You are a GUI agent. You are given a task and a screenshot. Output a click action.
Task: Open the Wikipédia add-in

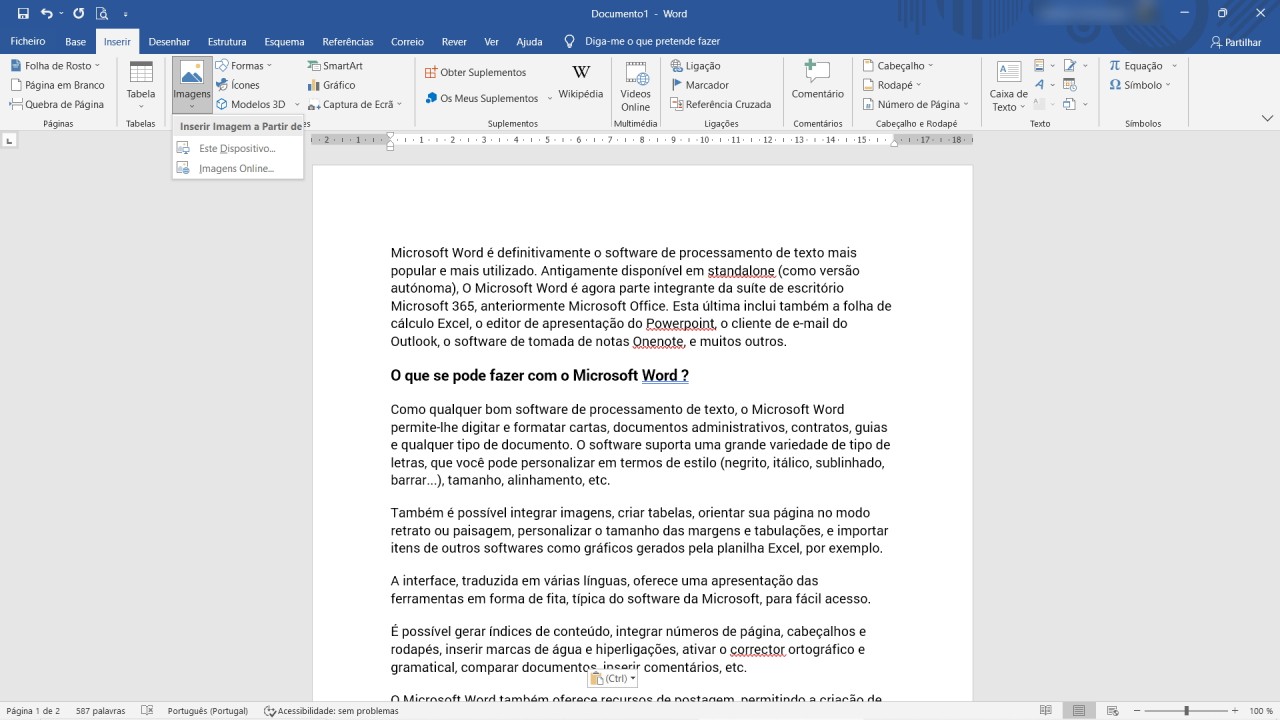coord(581,82)
